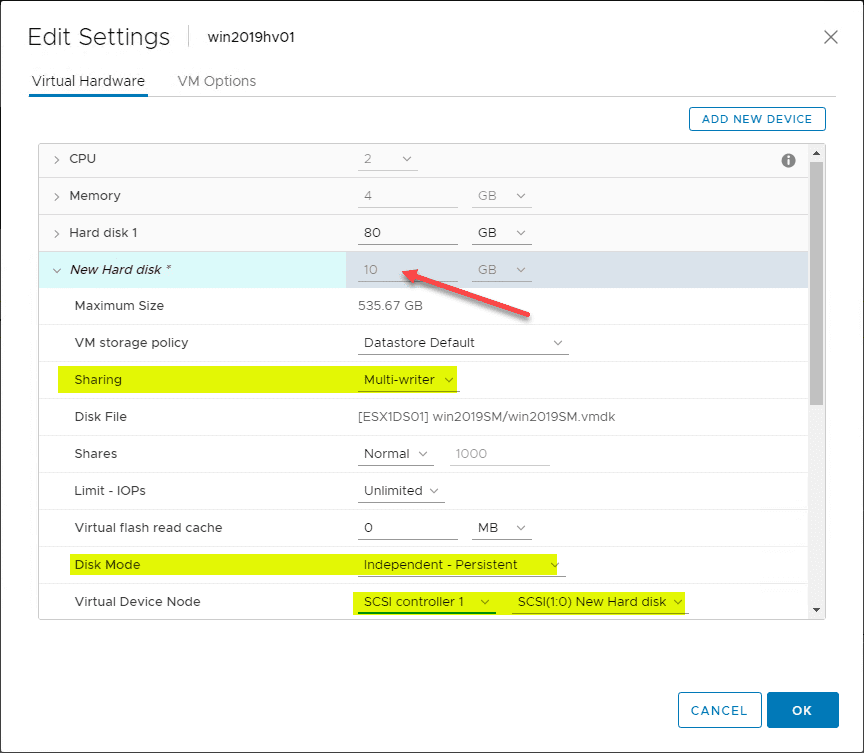Click OK to save the settings

[802, 710]
